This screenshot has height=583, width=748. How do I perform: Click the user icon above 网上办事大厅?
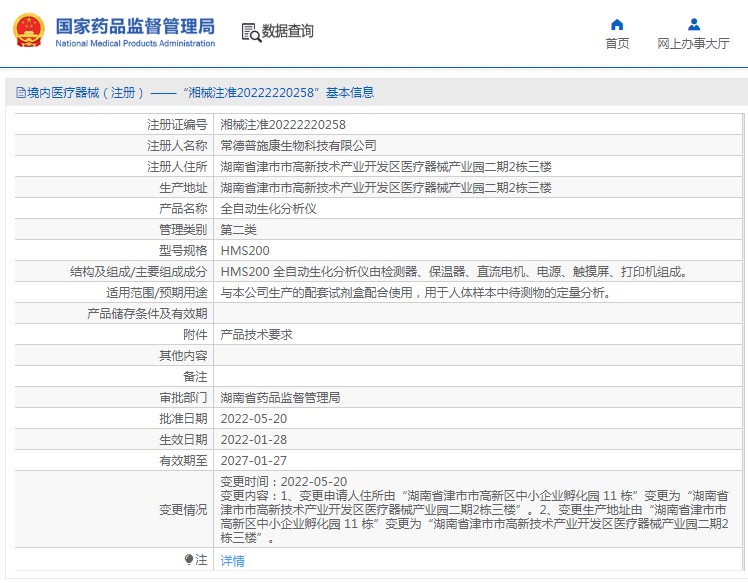click(693, 24)
